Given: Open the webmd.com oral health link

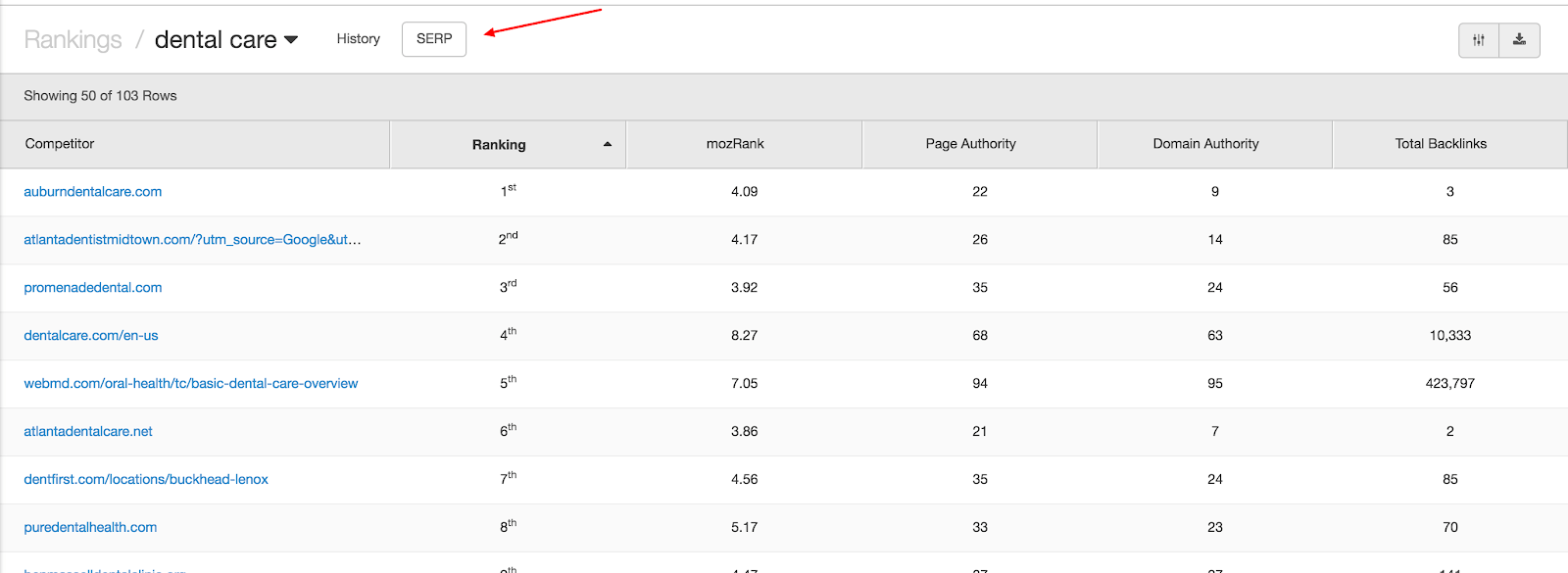Looking at the screenshot, I should (191, 384).
